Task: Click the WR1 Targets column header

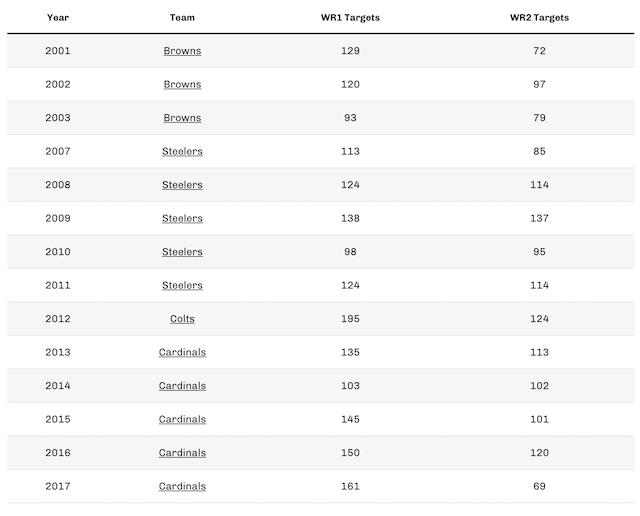Action: coord(350,18)
